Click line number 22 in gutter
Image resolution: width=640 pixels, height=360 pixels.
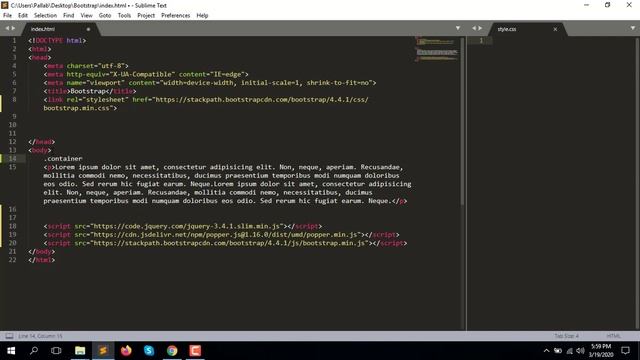click(12, 260)
